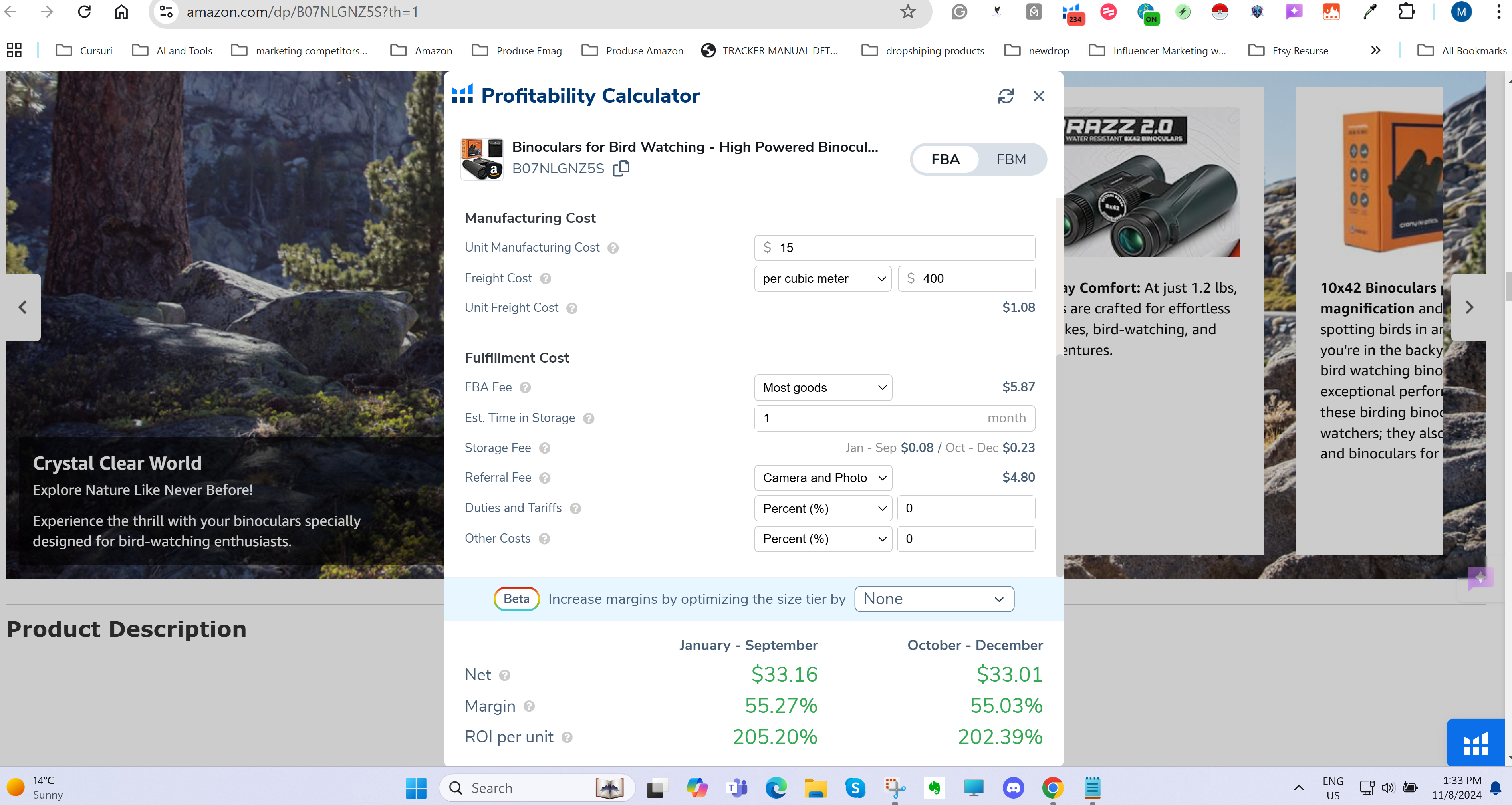Show hidden system tray icons
The height and width of the screenshot is (805, 1512).
click(x=1299, y=787)
